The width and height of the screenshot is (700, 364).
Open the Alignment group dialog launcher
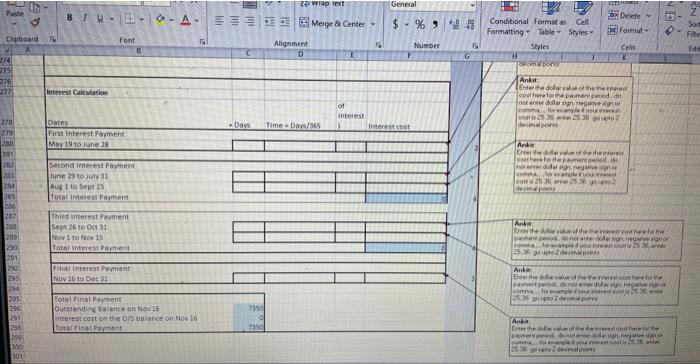point(379,45)
